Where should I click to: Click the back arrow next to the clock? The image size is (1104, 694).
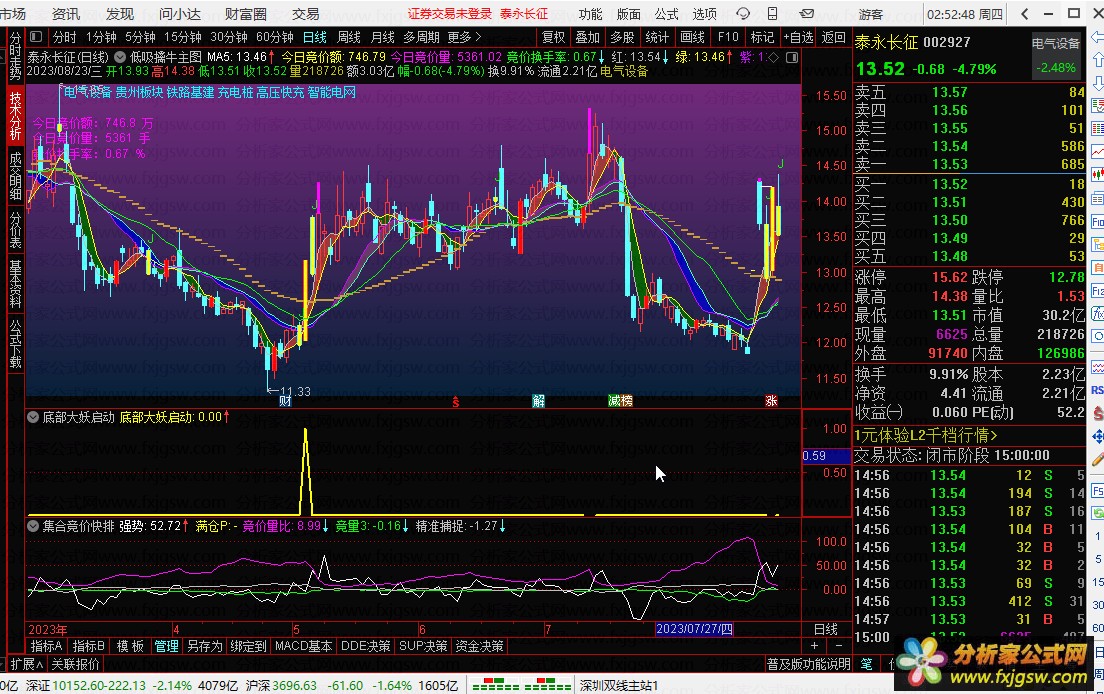point(1024,13)
